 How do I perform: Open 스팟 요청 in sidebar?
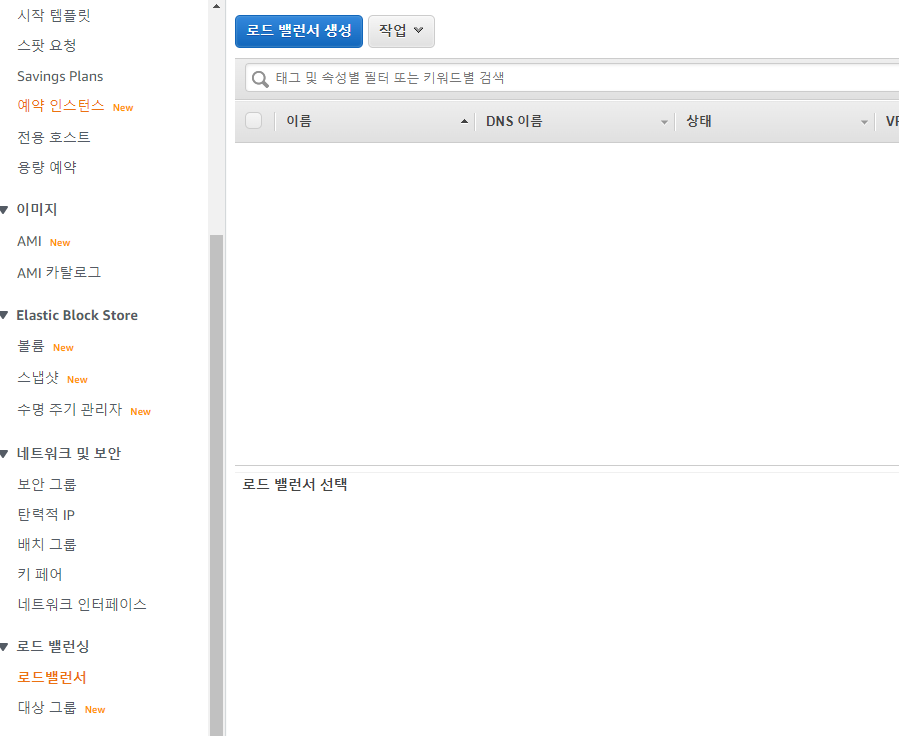(46, 45)
